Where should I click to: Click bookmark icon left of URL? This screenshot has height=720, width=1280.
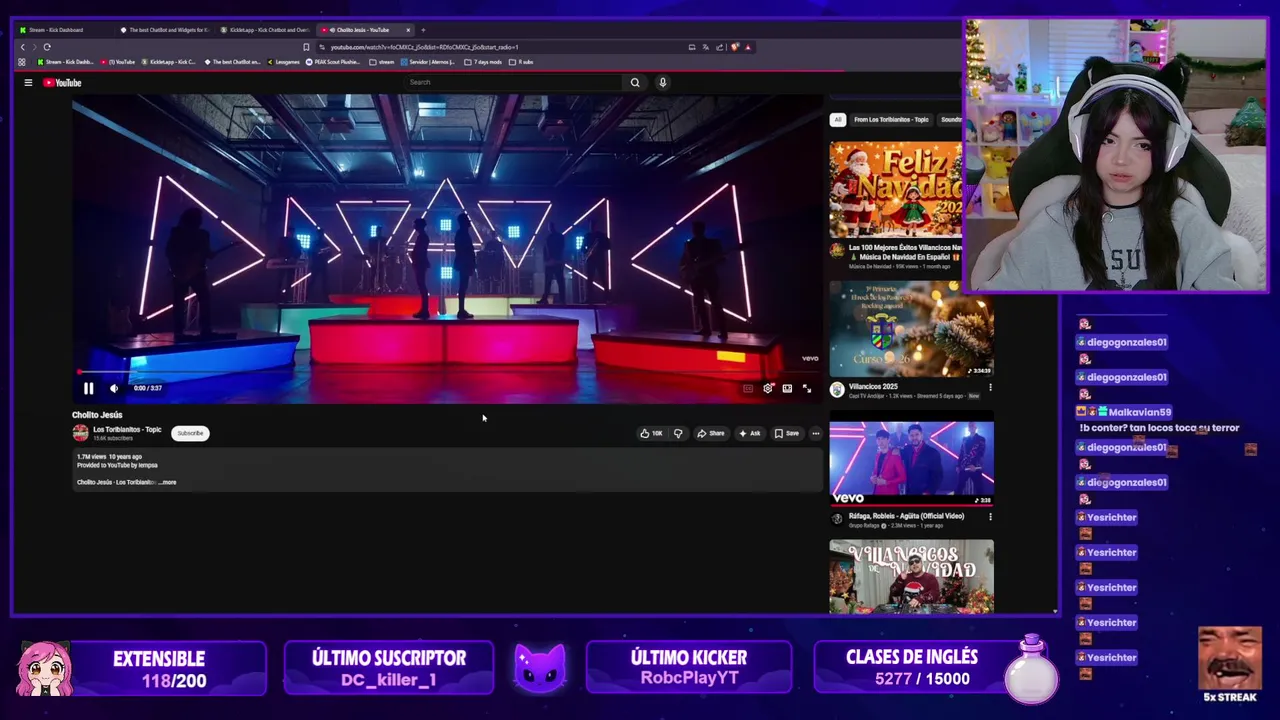pos(306,47)
